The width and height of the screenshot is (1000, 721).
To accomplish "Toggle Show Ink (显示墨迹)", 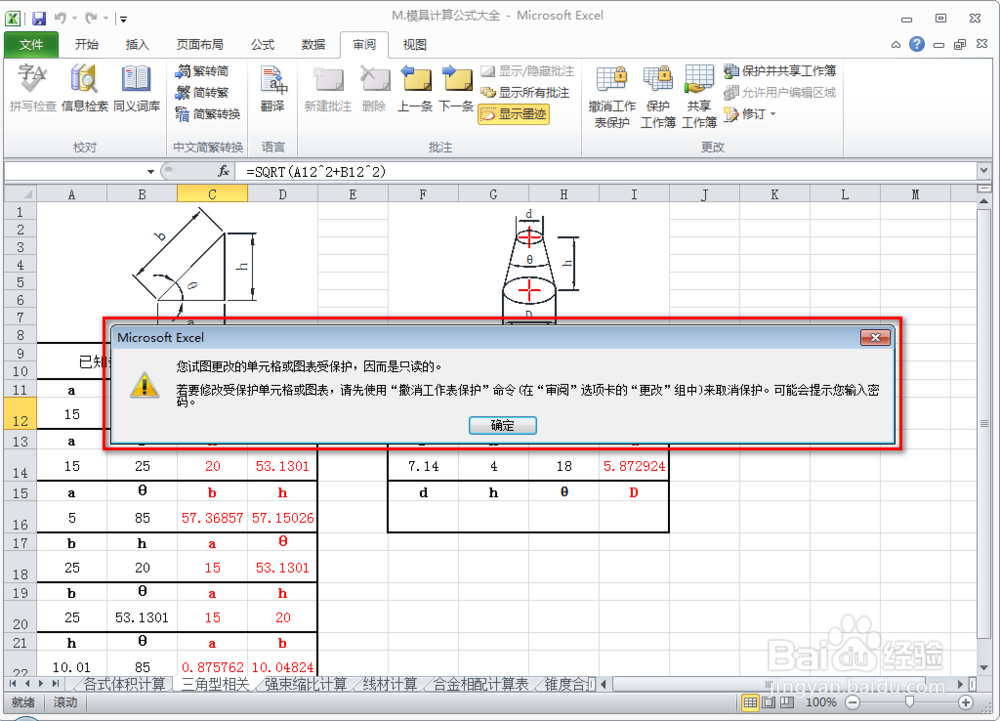I will (514, 114).
